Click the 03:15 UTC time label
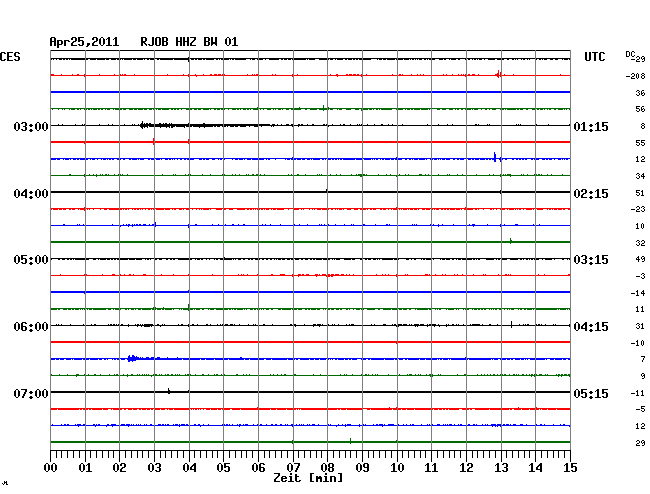This screenshot has width=650, height=494. click(x=591, y=260)
